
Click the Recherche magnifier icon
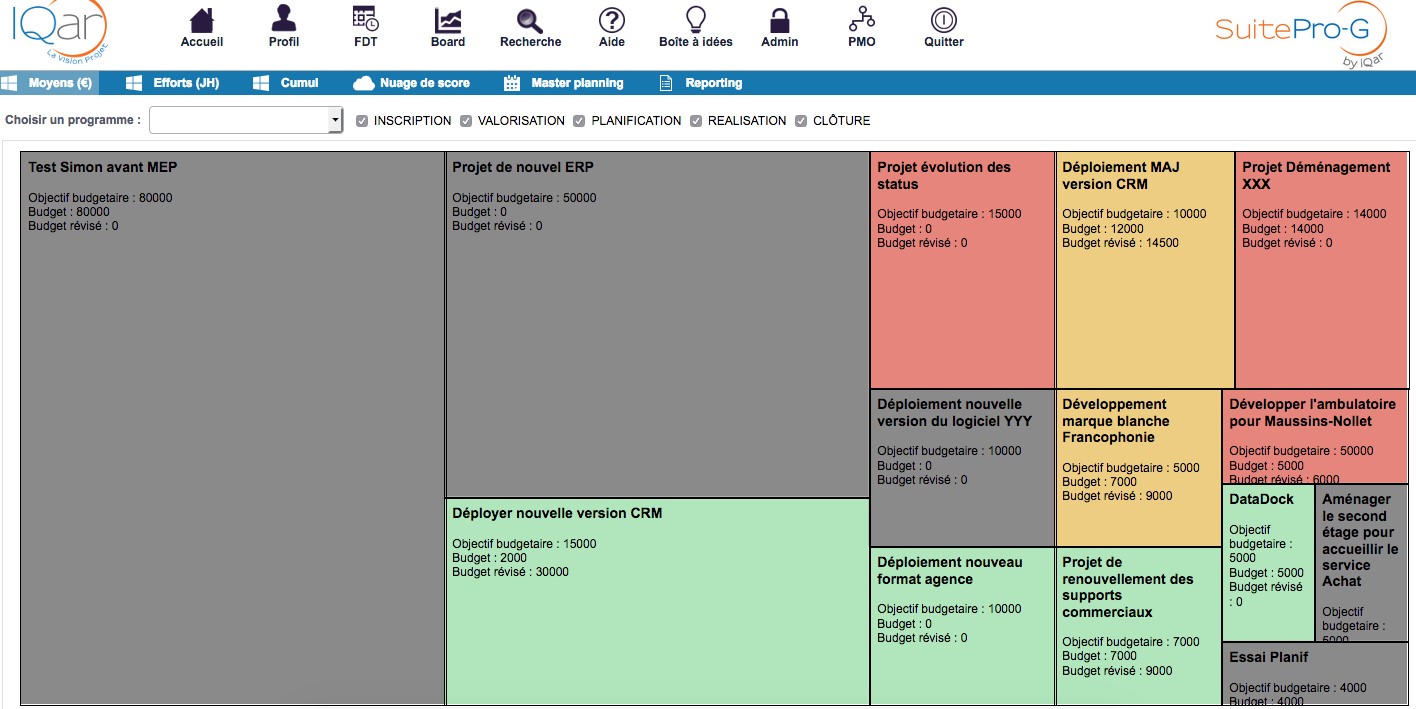point(530,20)
